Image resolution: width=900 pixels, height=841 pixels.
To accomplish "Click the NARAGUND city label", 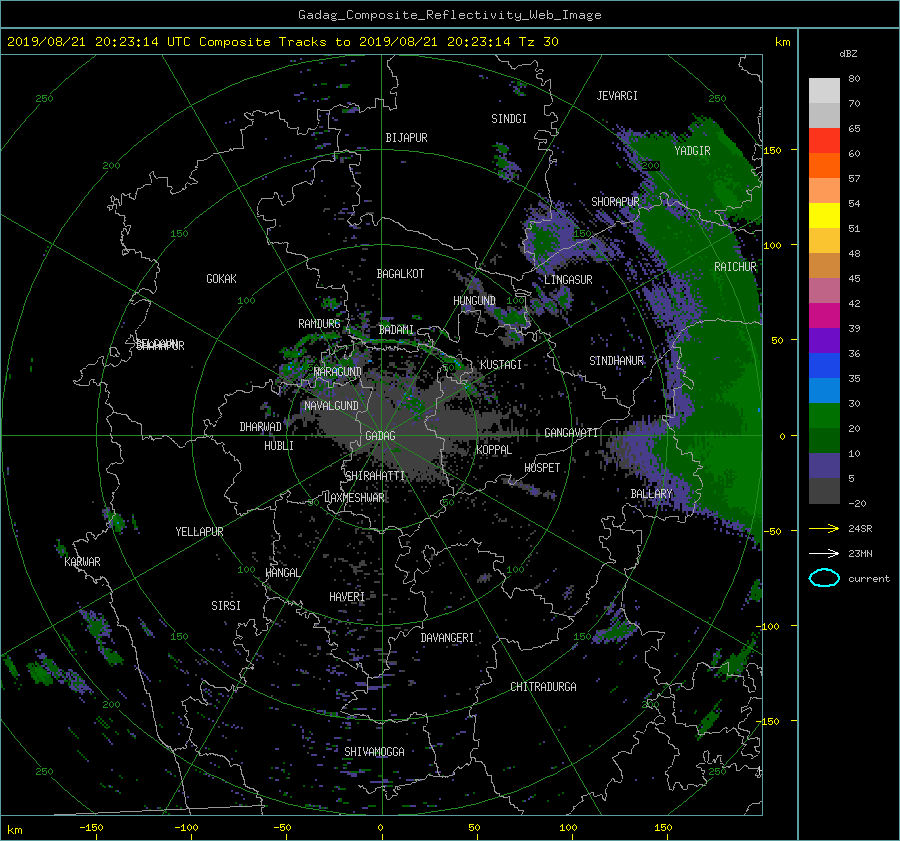I will [x=338, y=371].
